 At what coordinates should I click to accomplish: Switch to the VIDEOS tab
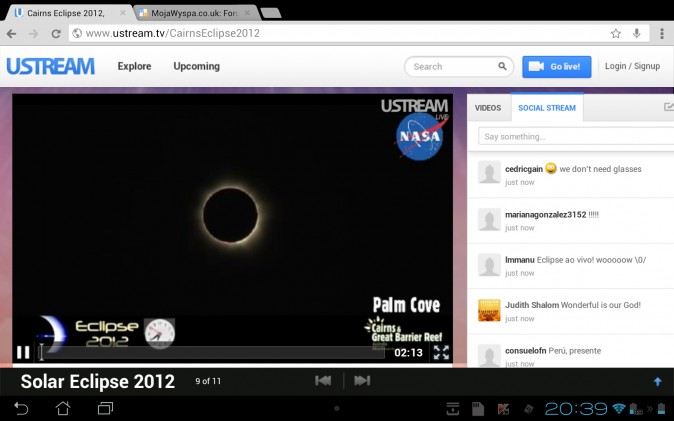coord(488,108)
